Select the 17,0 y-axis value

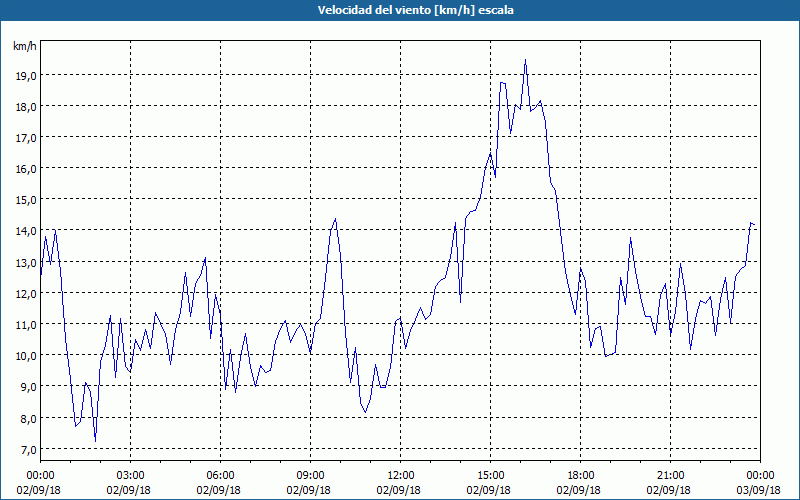[26, 138]
